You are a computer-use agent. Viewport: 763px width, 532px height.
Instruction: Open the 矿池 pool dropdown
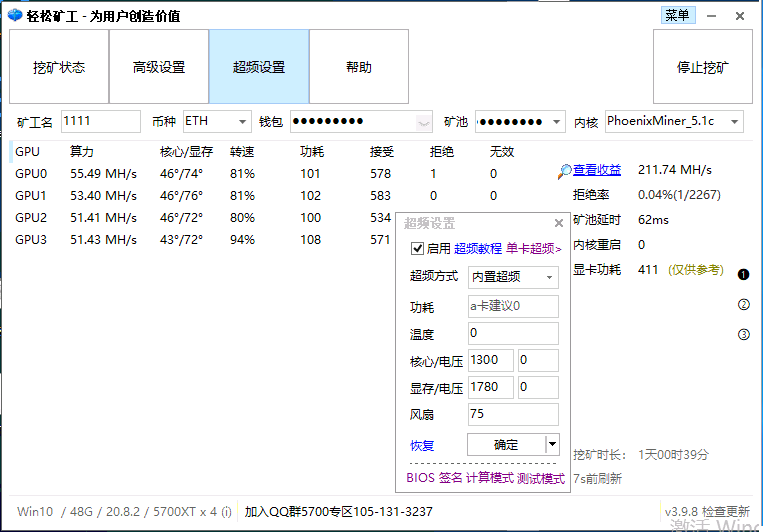point(557,122)
